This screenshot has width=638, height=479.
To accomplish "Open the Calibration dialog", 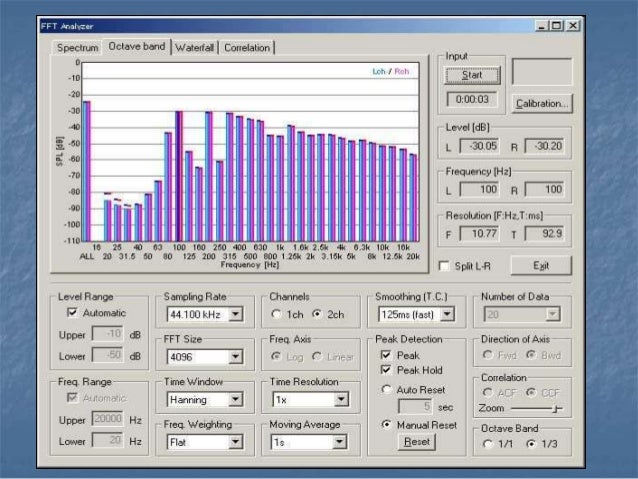I will coord(541,103).
